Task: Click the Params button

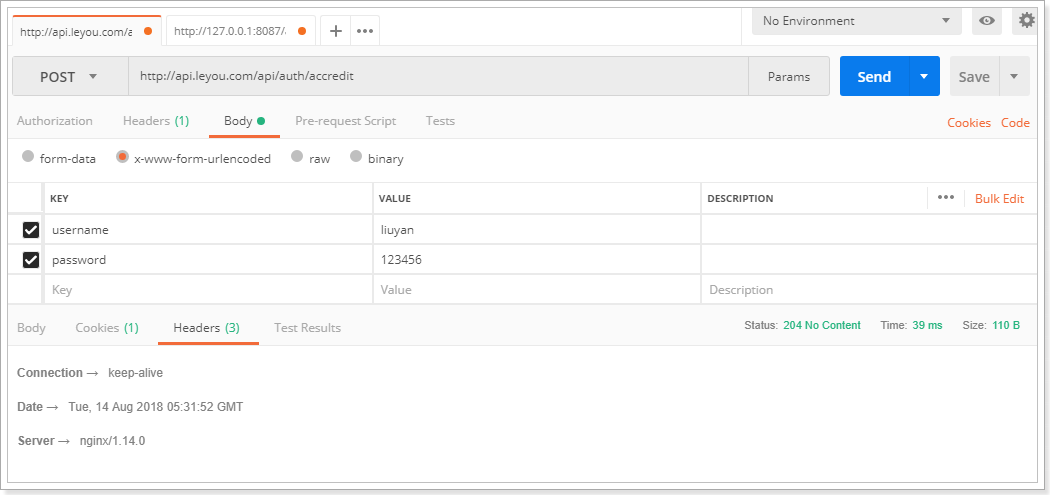Action: pyautogui.click(x=789, y=76)
